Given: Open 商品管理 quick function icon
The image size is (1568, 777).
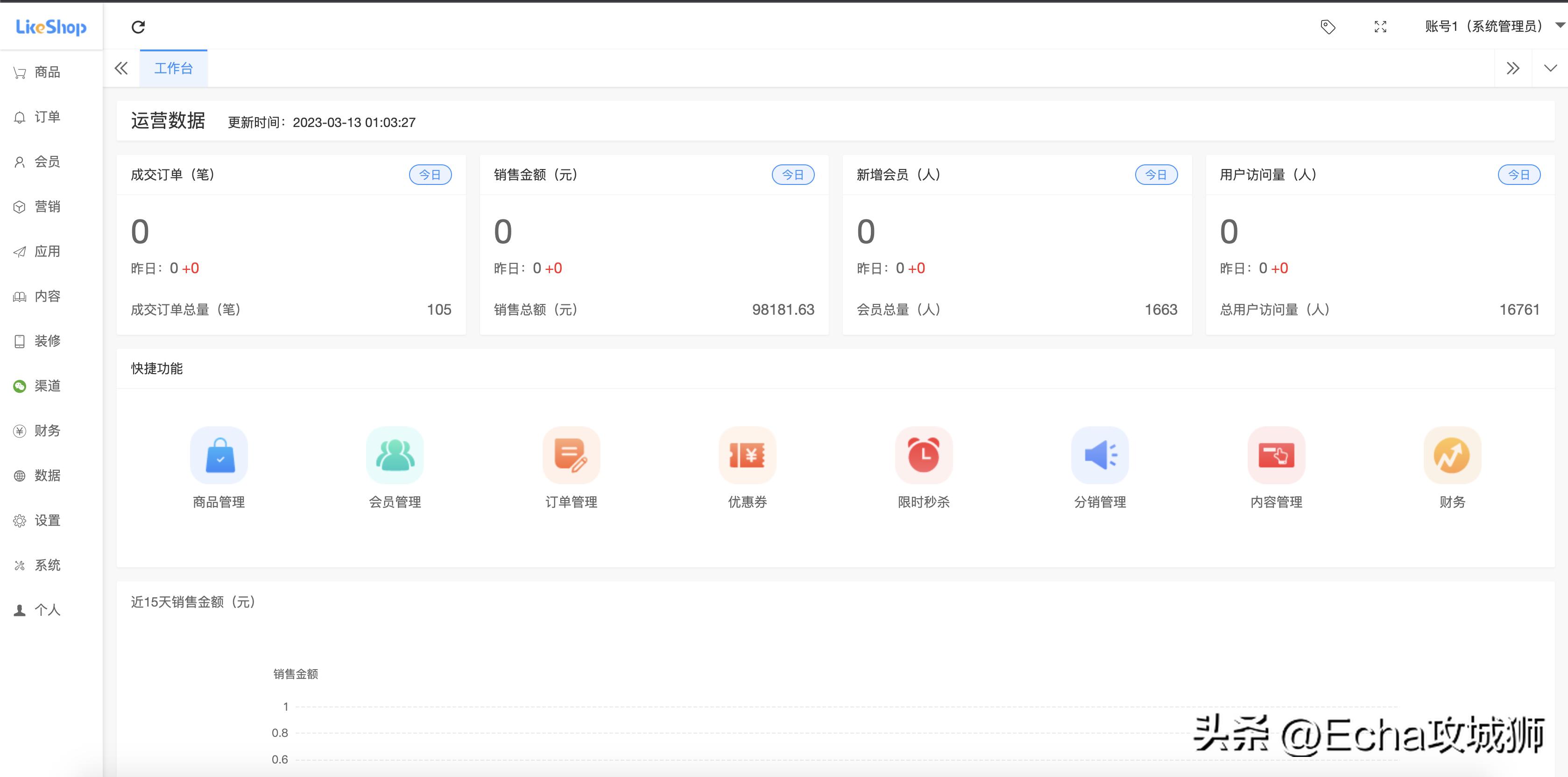Looking at the screenshot, I should point(219,455).
